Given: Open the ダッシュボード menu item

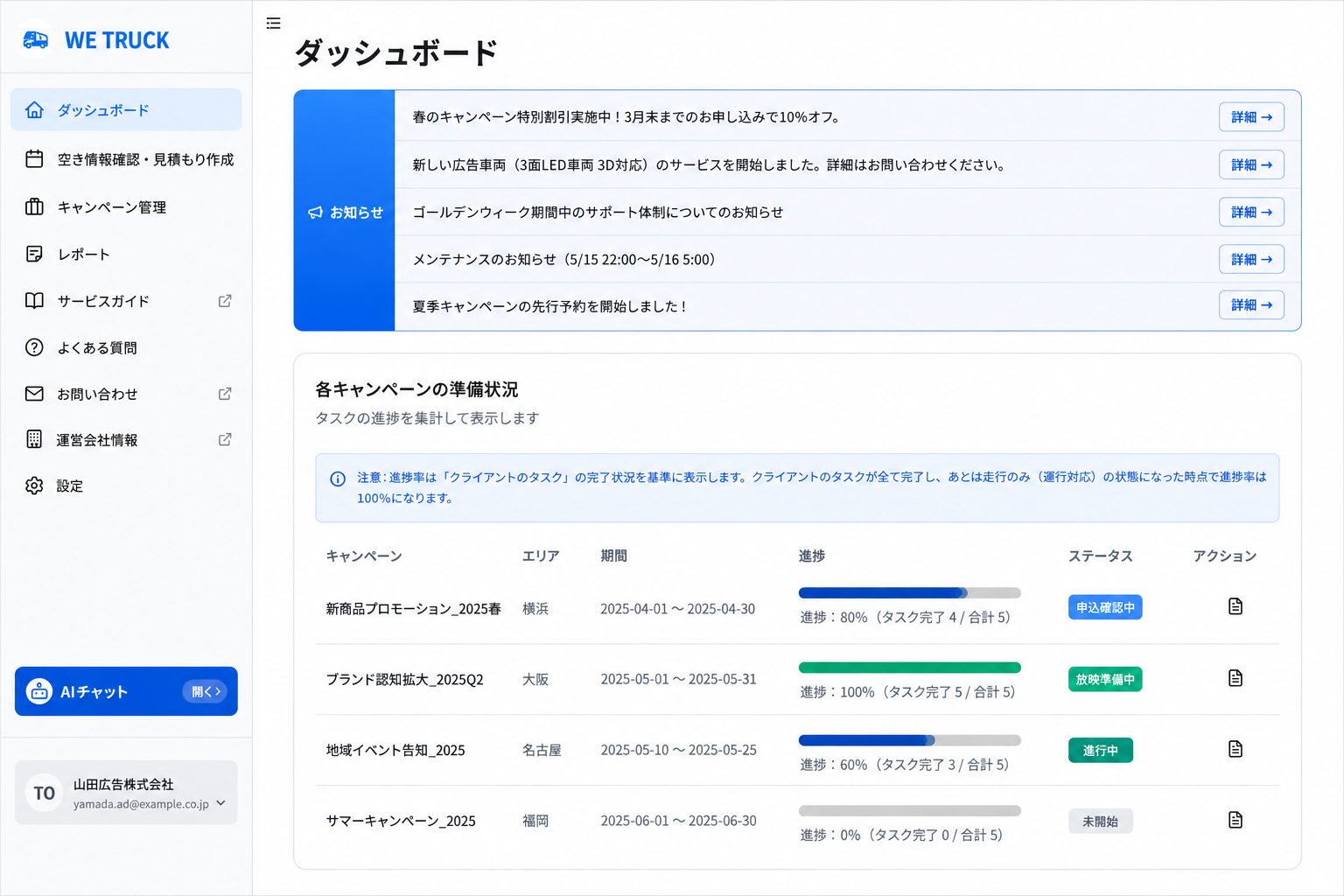Looking at the screenshot, I should coord(126,109).
